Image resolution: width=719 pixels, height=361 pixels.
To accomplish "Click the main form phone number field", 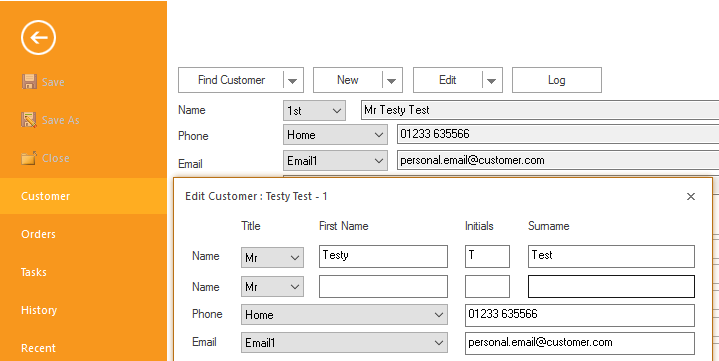I will coord(558,134).
